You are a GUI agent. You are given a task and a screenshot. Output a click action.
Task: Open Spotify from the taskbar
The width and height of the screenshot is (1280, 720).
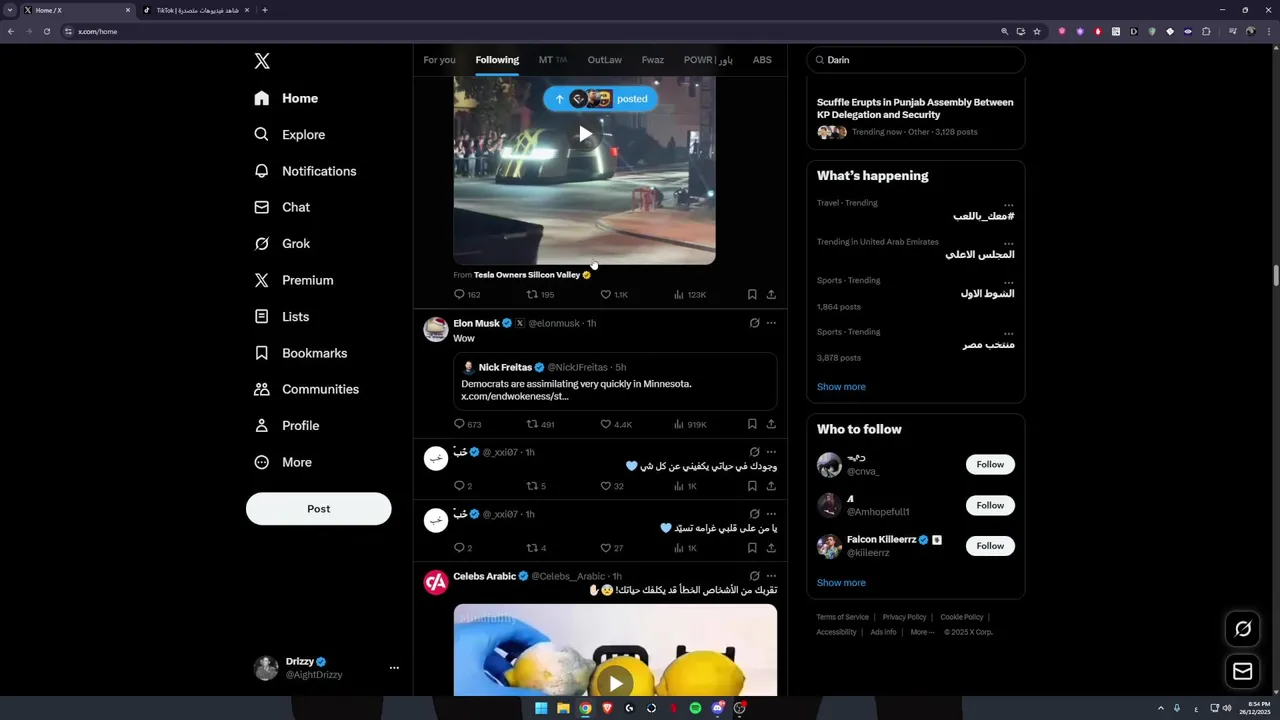pyautogui.click(x=695, y=708)
